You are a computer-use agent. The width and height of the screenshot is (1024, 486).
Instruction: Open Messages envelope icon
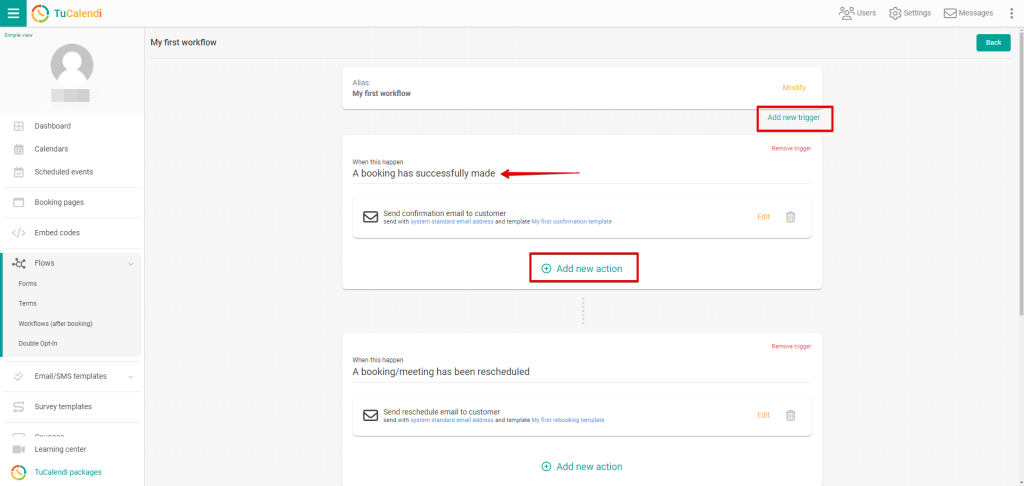950,13
